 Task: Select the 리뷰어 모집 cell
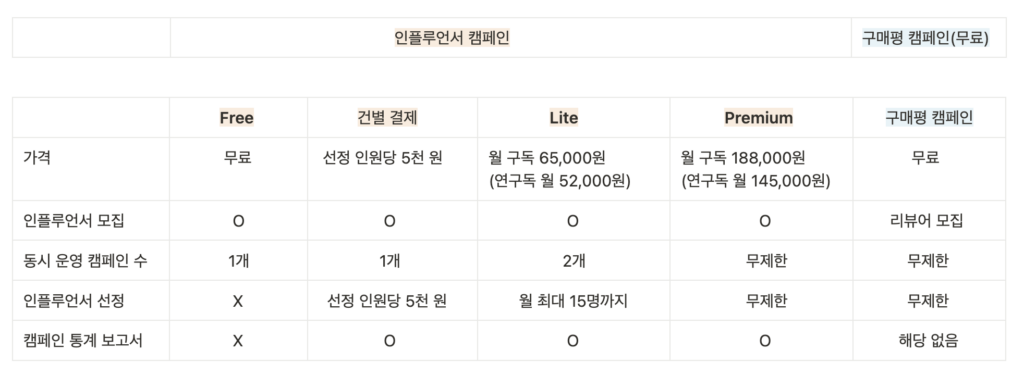929,220
